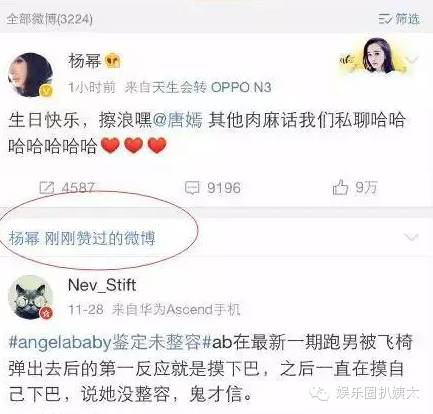Open the #angelababy鉴定未整容# hashtag topic
The image size is (433, 414).
coord(109,343)
